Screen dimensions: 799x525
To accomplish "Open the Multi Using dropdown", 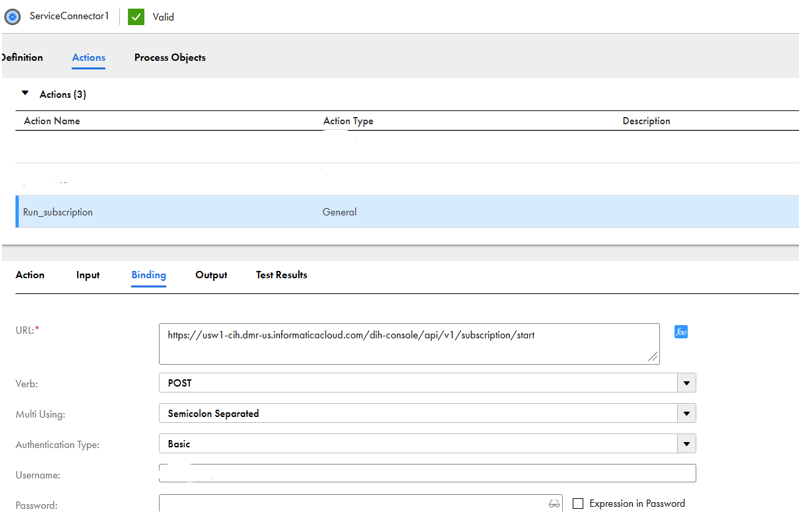I will (686, 413).
